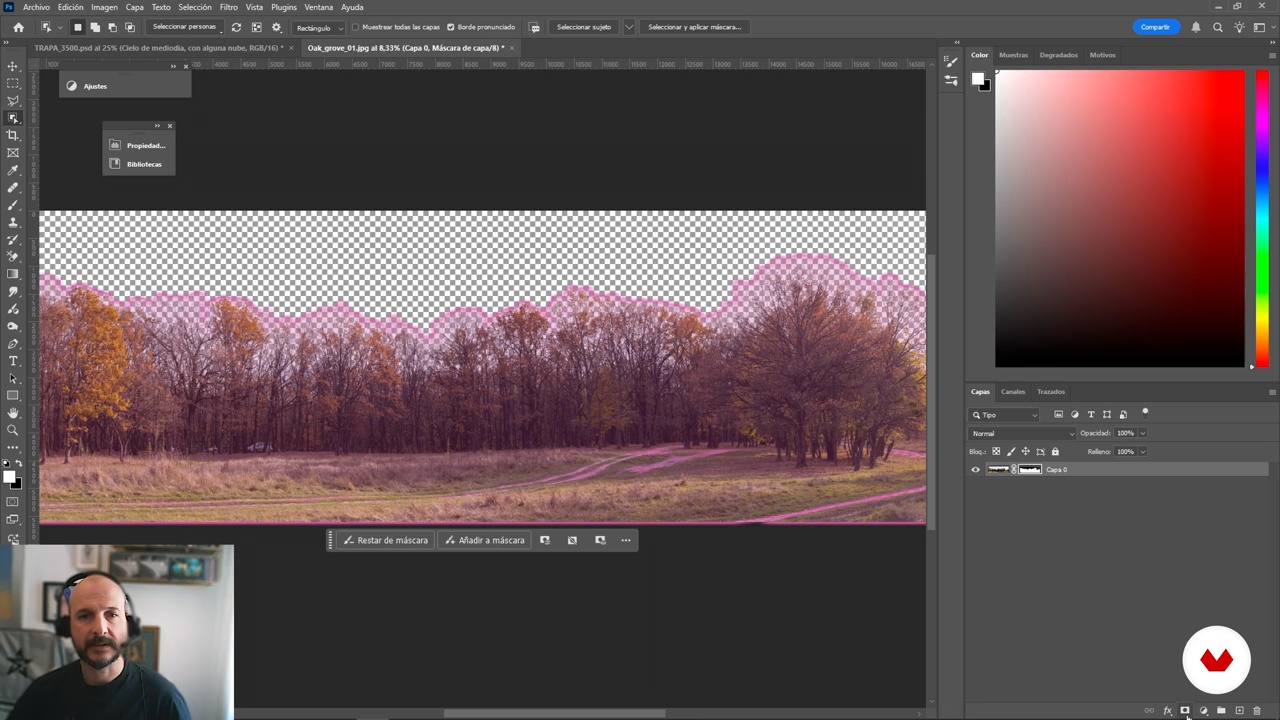The image size is (1280, 720).
Task: Select the Move tool
Action: [x=13, y=66]
